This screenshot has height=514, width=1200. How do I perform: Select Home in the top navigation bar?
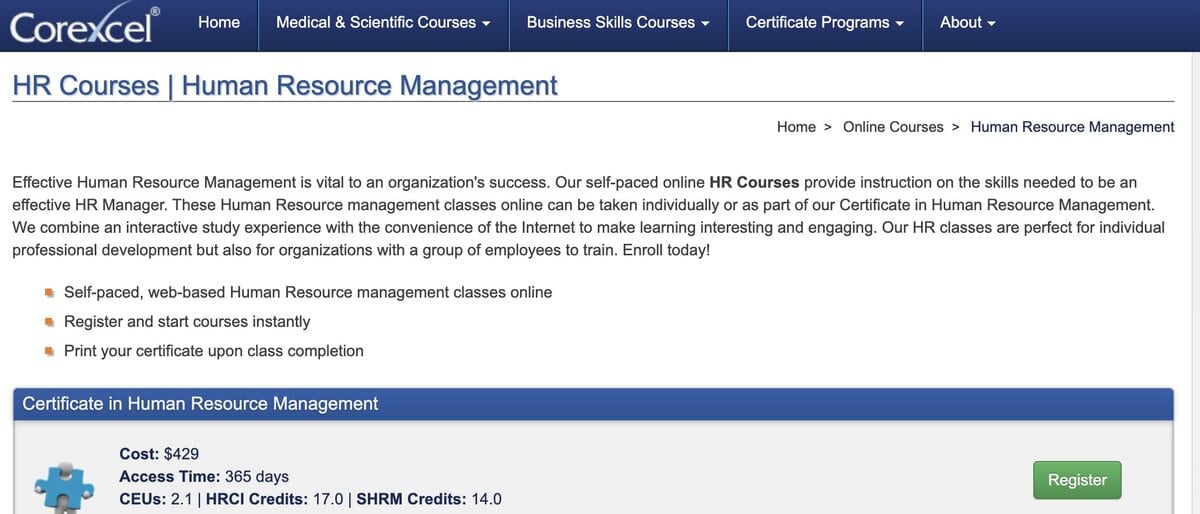pyautogui.click(x=219, y=23)
